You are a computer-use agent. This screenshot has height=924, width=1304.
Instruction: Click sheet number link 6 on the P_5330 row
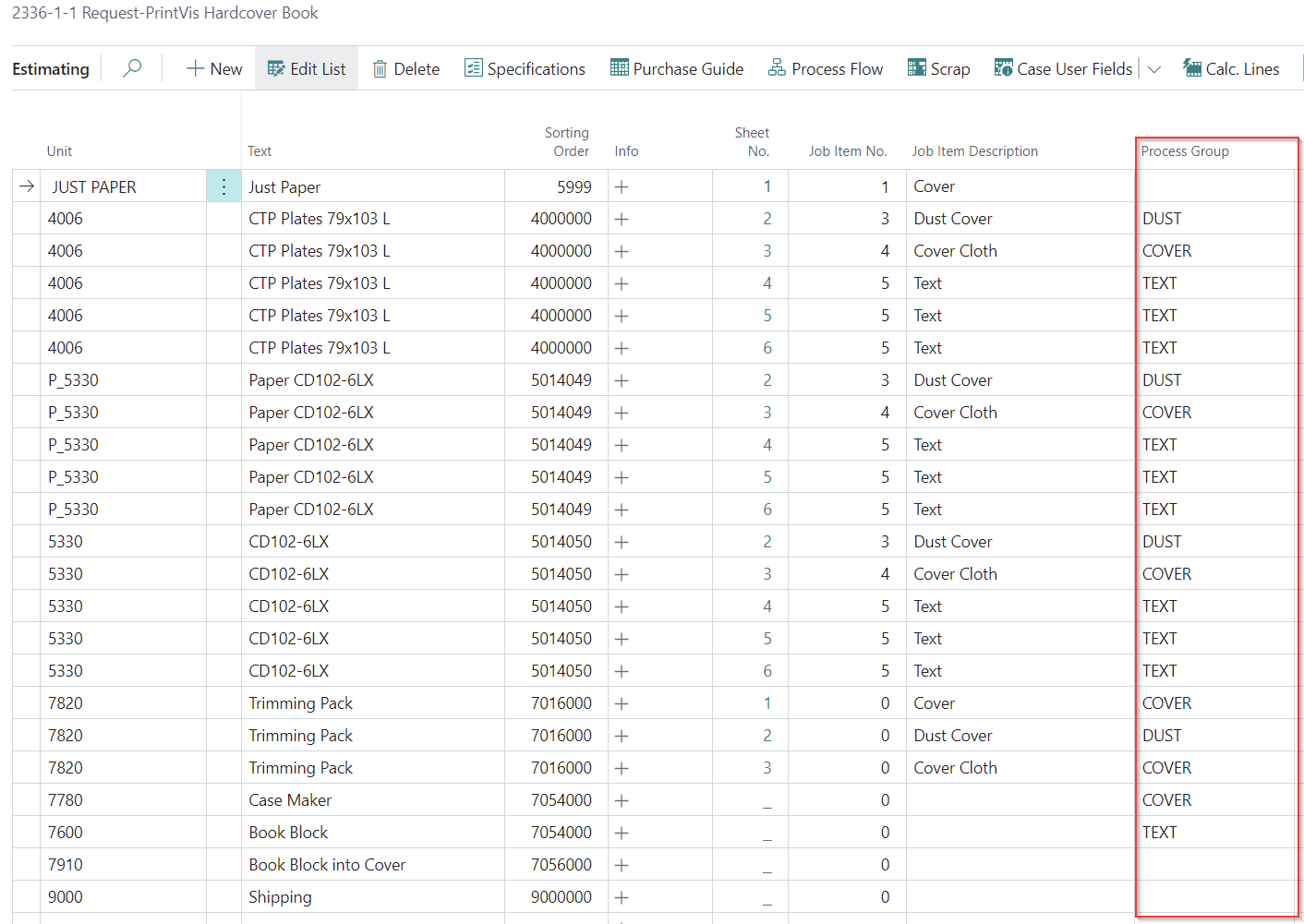[x=767, y=510]
